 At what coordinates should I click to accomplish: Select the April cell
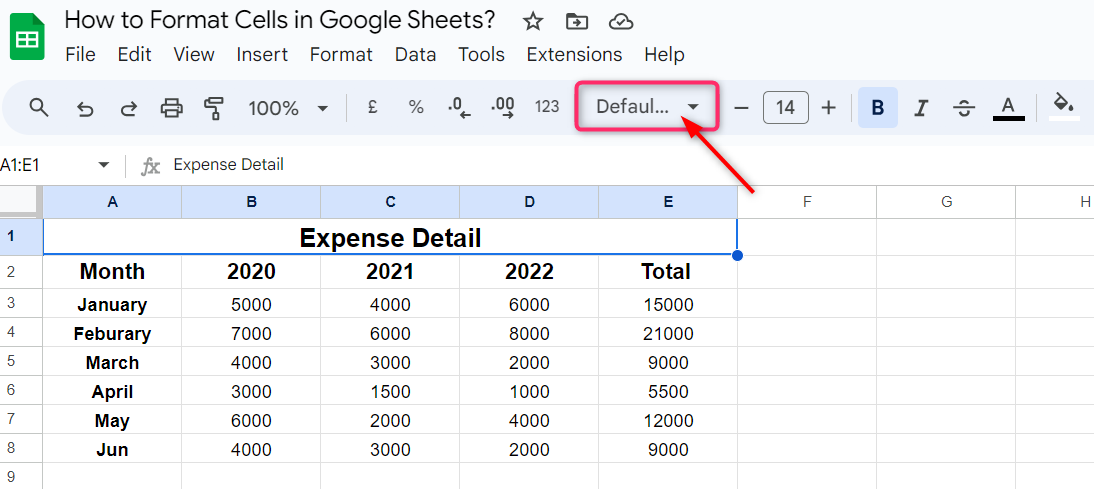pos(112,391)
